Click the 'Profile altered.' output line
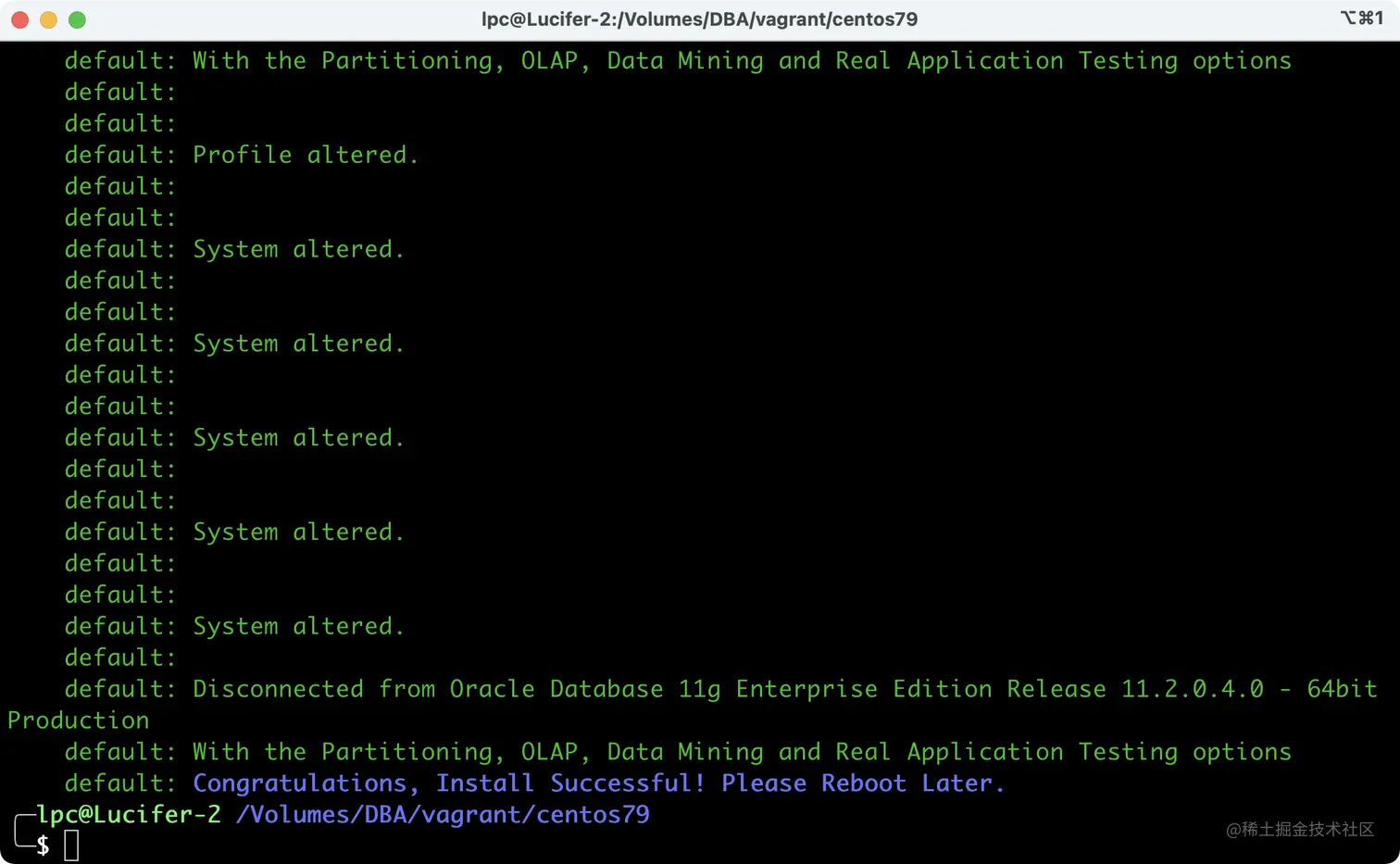The height and width of the screenshot is (864, 1400). pos(306,155)
